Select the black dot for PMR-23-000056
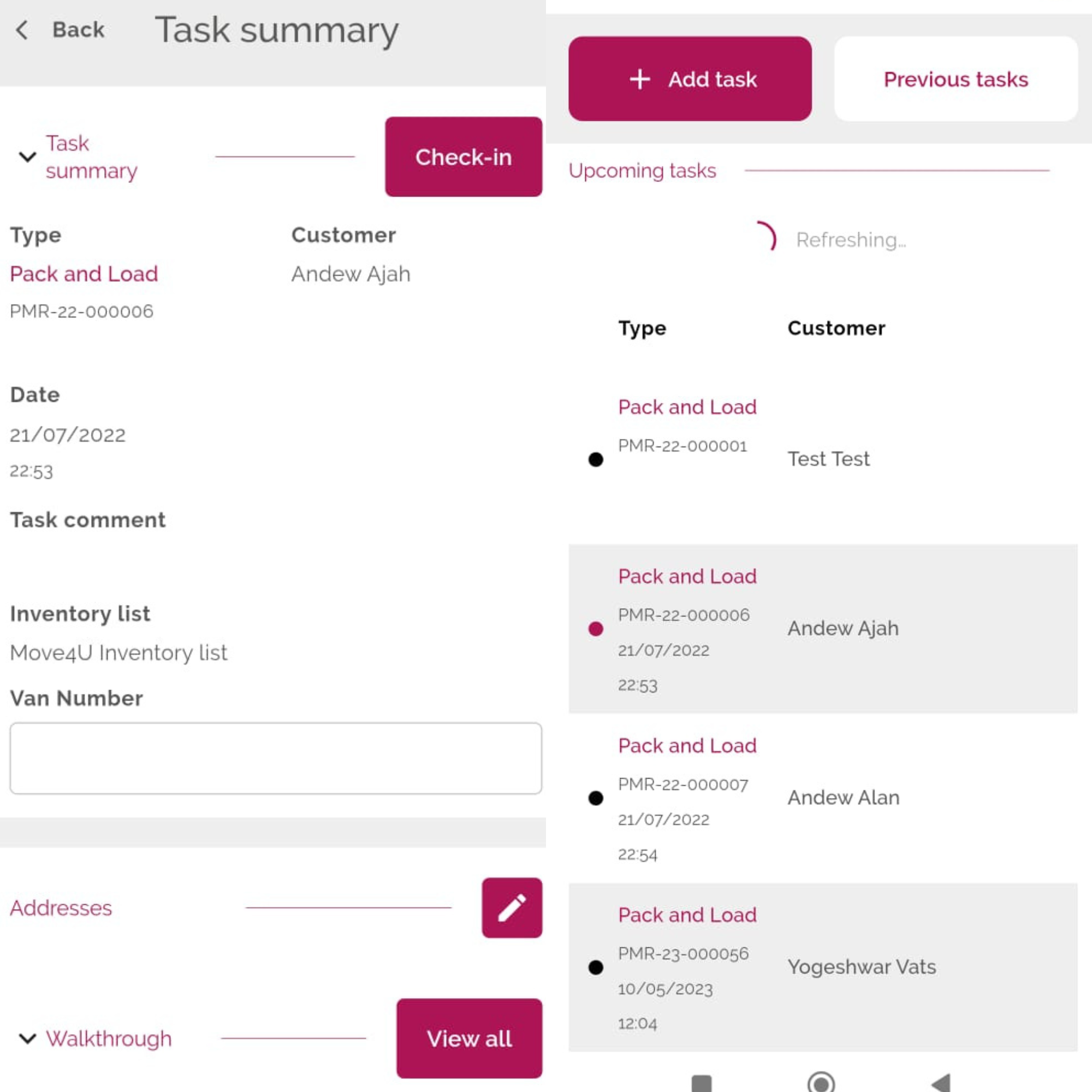Viewport: 1092px width, 1092px height. point(596,967)
